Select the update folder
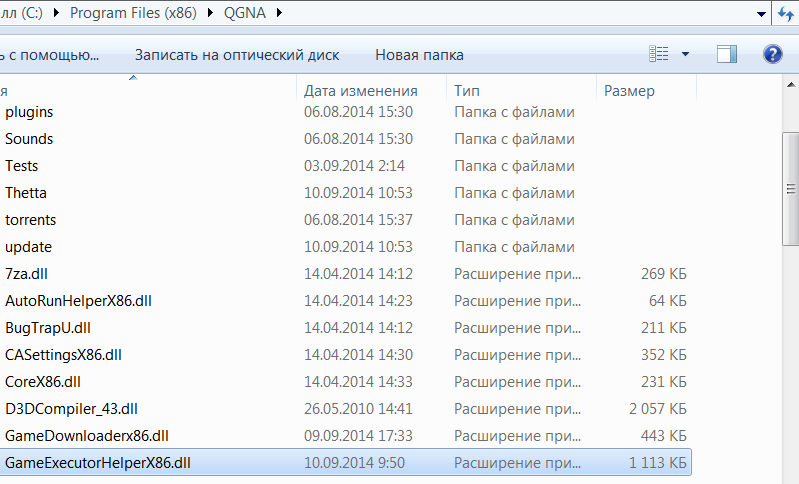The height and width of the screenshot is (484, 799). click(x=29, y=247)
